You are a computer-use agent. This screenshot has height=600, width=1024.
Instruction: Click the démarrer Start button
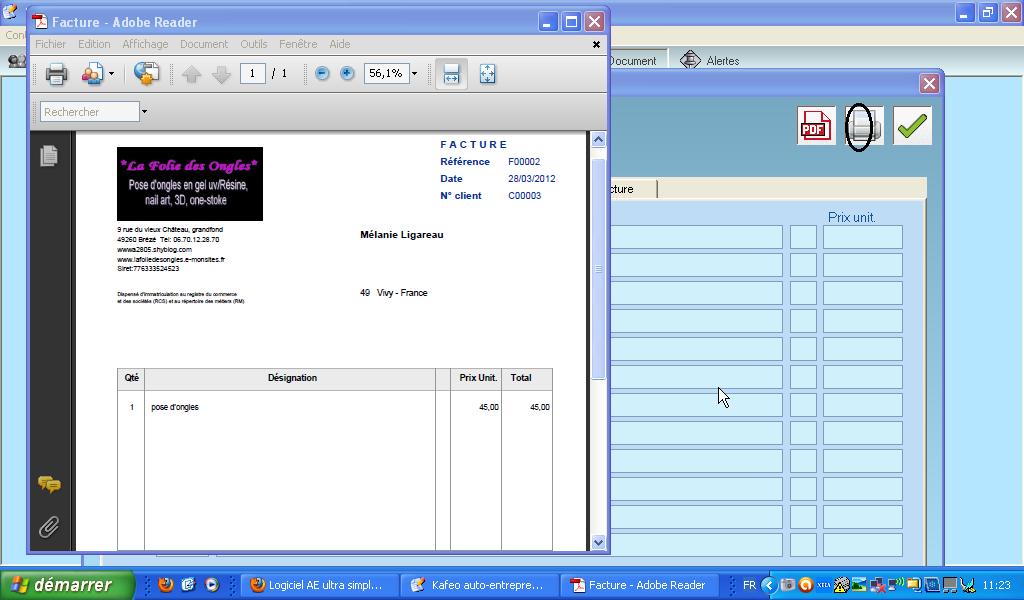[x=67, y=585]
